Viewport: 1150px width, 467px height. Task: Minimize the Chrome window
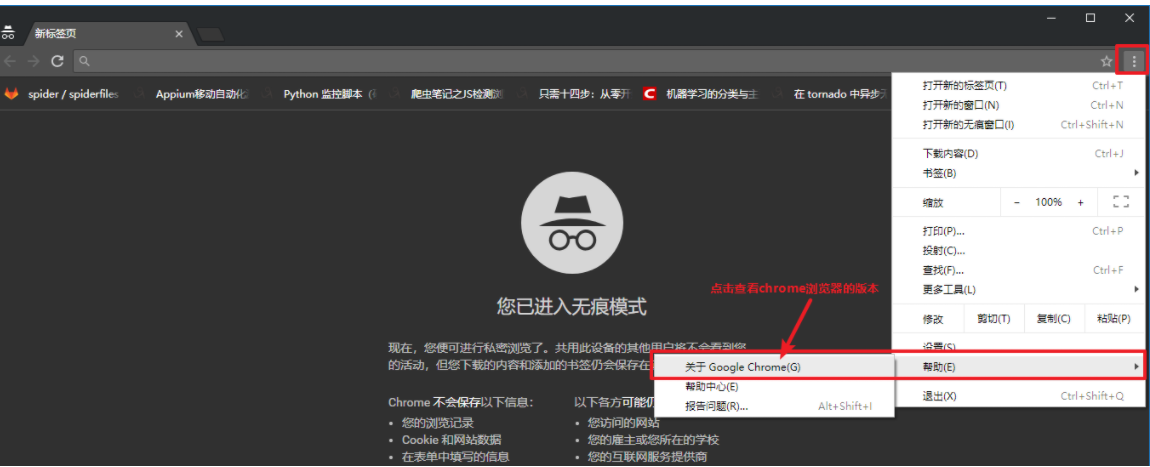click(x=1052, y=17)
